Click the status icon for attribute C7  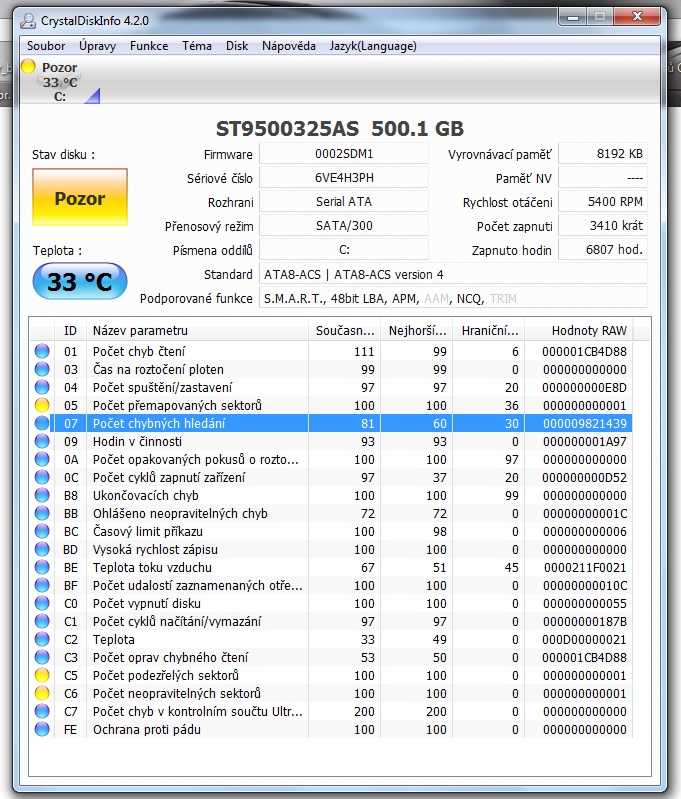[42, 711]
